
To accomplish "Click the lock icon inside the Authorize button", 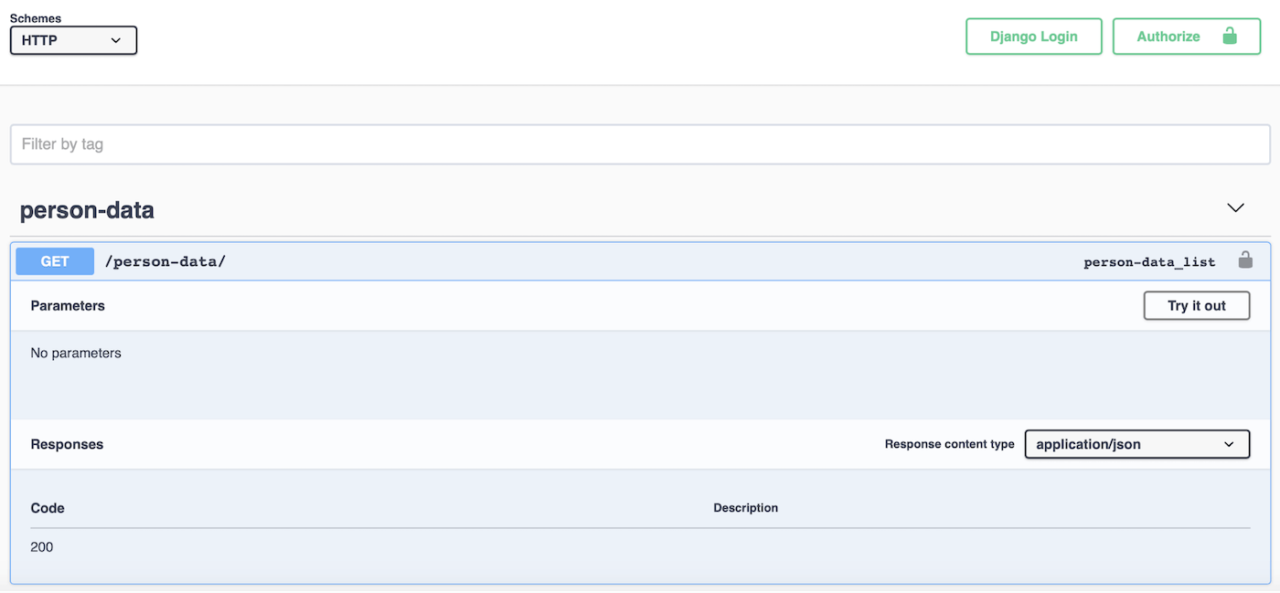I will [1229, 36].
